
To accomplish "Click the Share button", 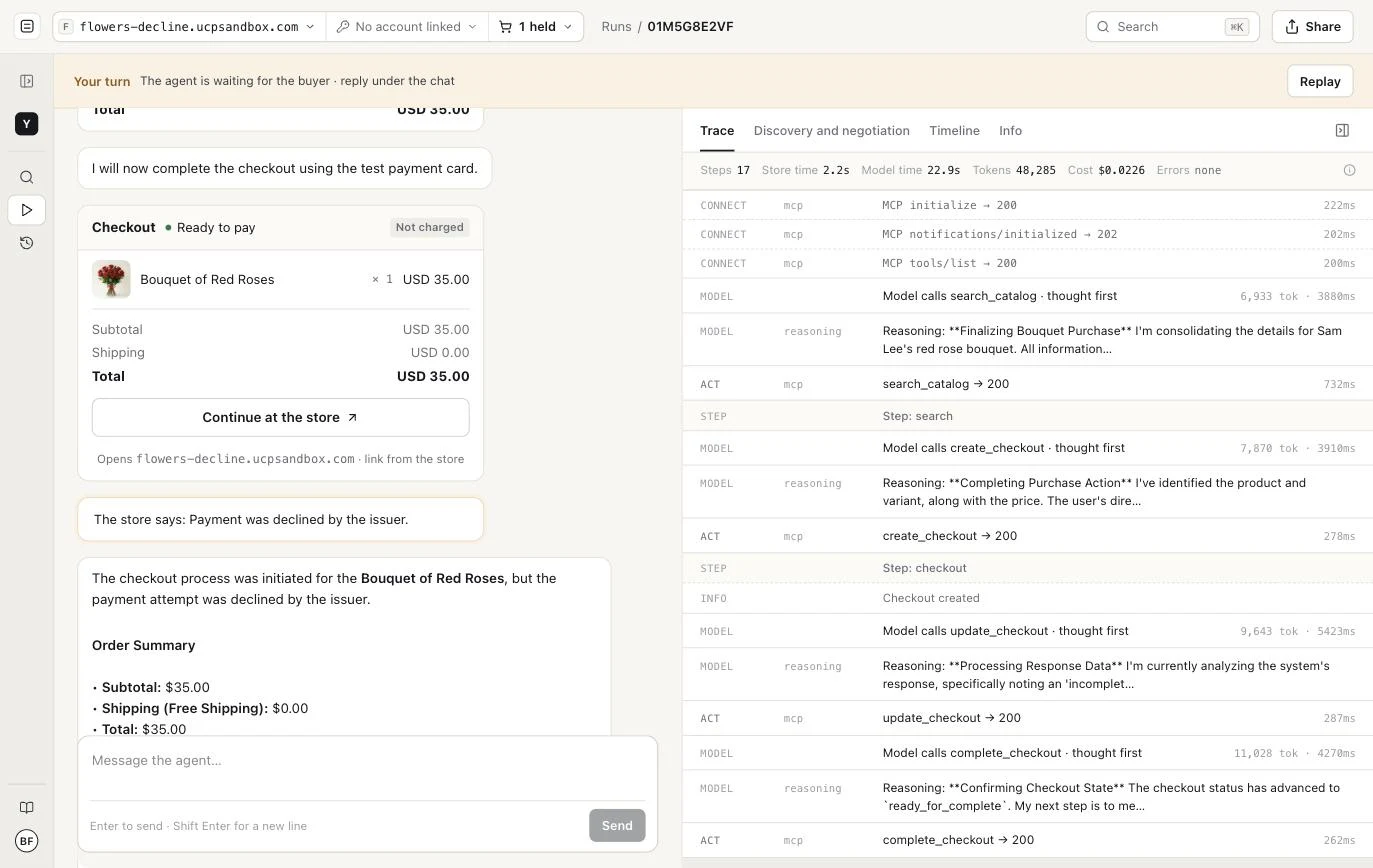I will (x=1312, y=27).
